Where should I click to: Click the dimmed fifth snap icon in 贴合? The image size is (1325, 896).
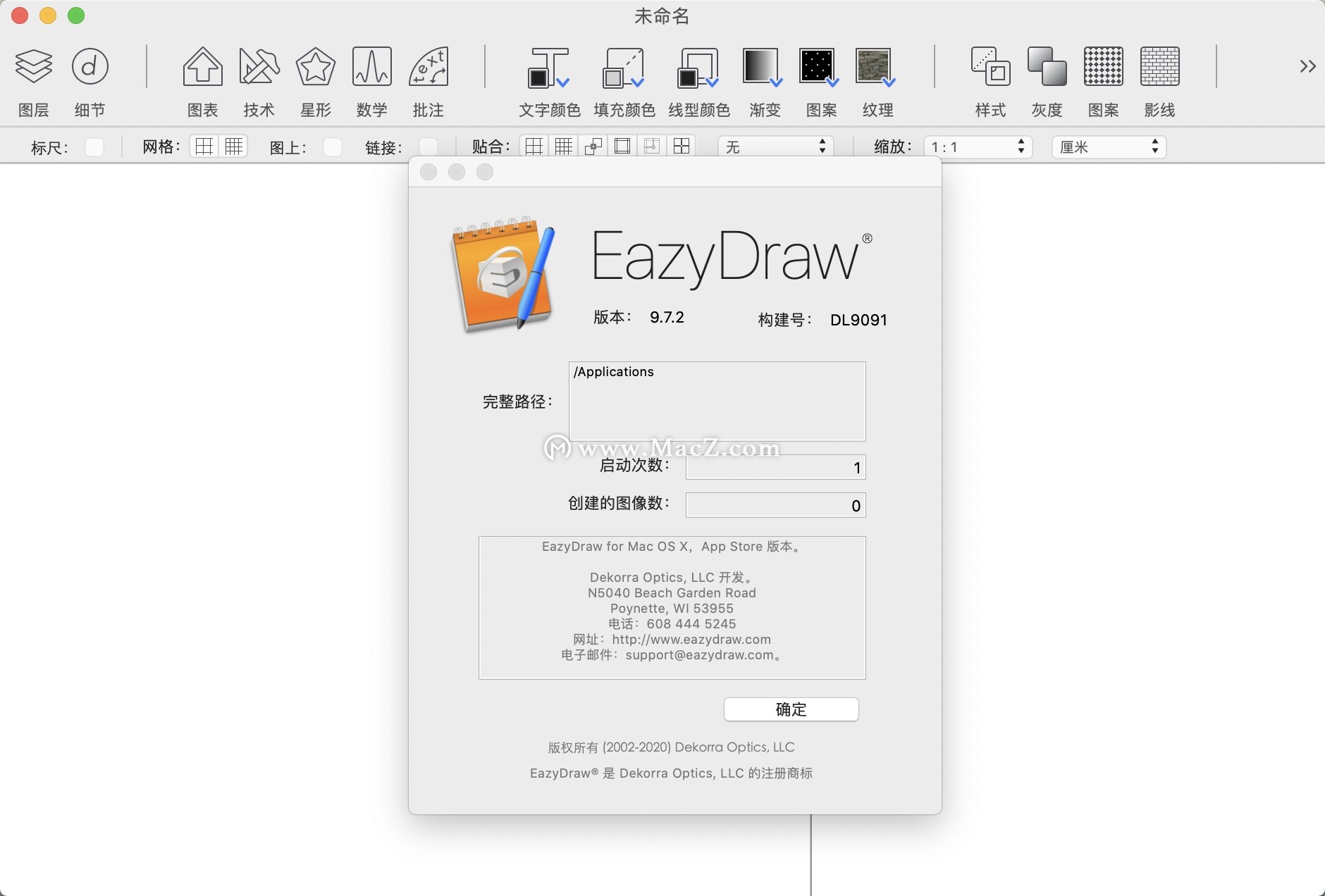point(652,147)
